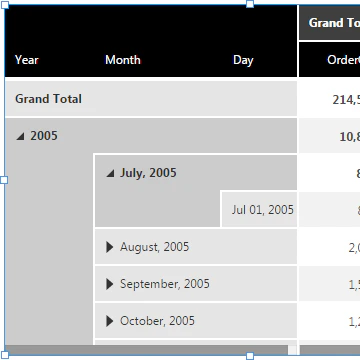Click the bottom-center selection handle
The image size is (360, 360).
250,356
